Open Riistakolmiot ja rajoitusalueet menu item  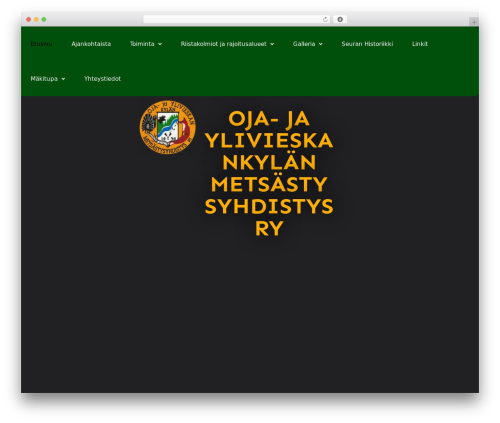click(x=224, y=44)
